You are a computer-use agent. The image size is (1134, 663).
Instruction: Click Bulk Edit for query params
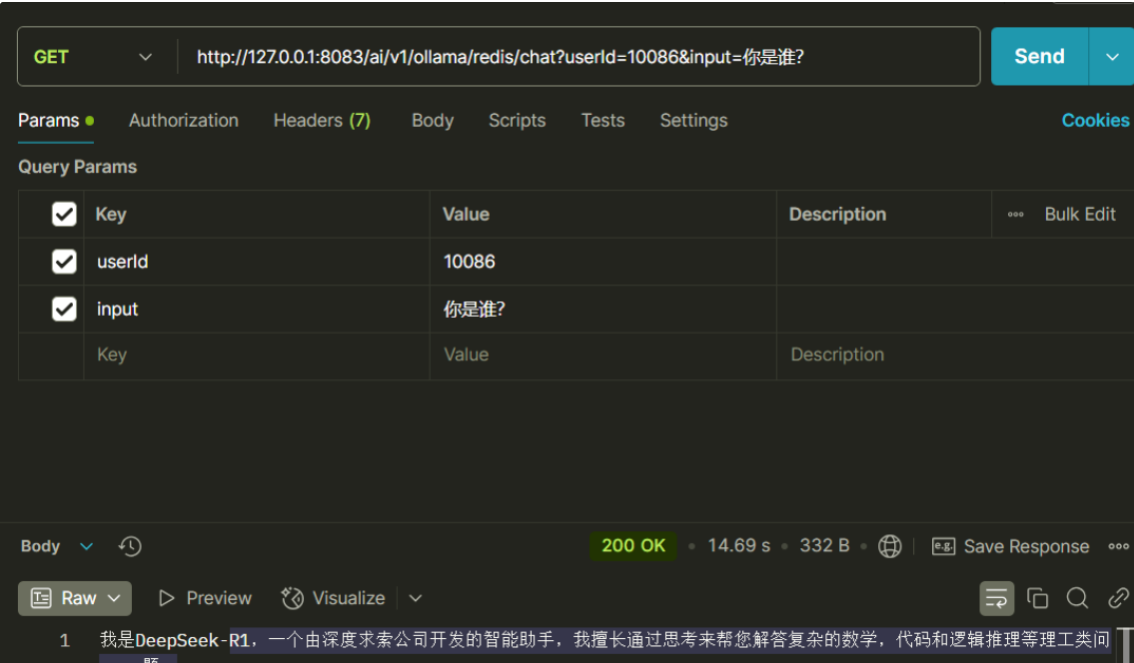[1080, 214]
